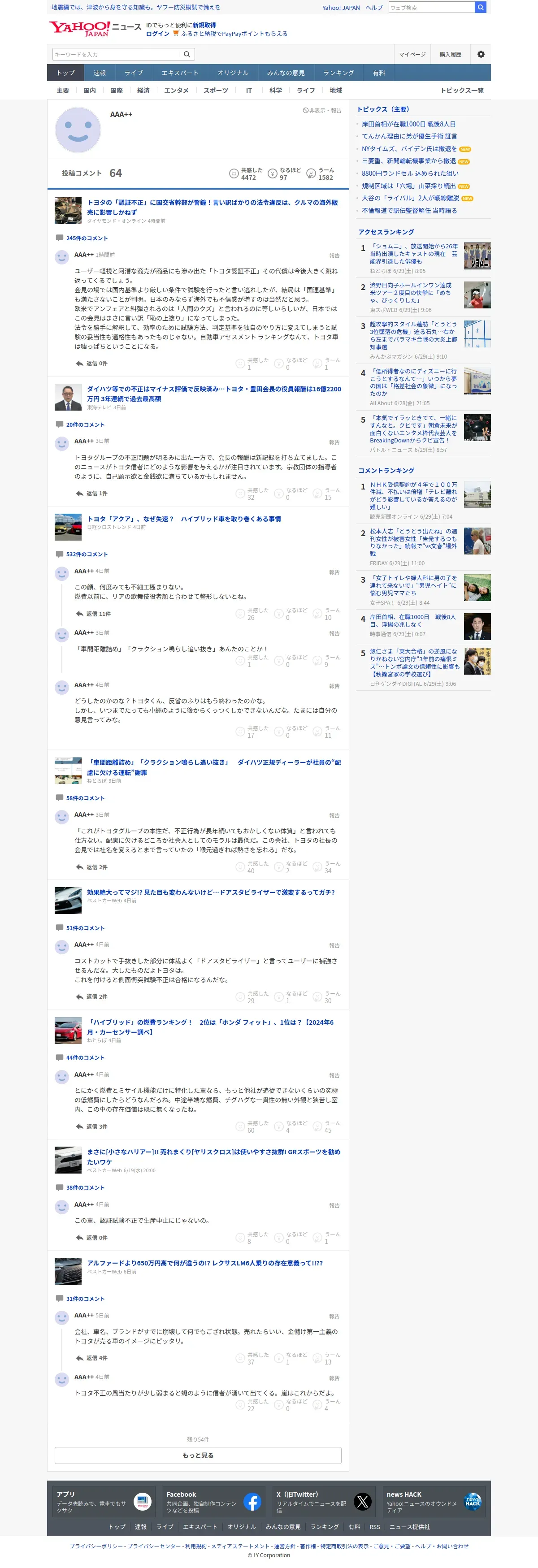538x1568 pixels.
Task: Click ヘルプ link at top right
Action: 374,8
